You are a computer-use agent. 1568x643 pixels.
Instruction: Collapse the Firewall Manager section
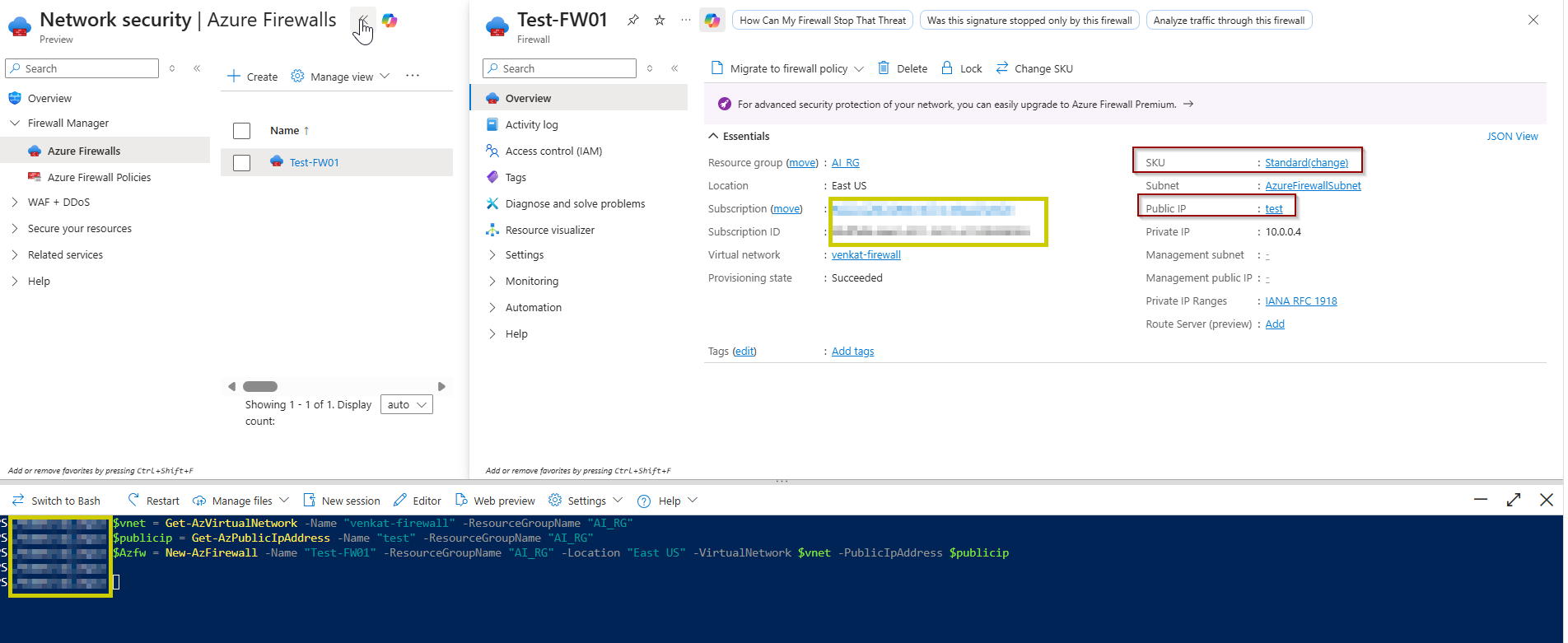click(15, 123)
